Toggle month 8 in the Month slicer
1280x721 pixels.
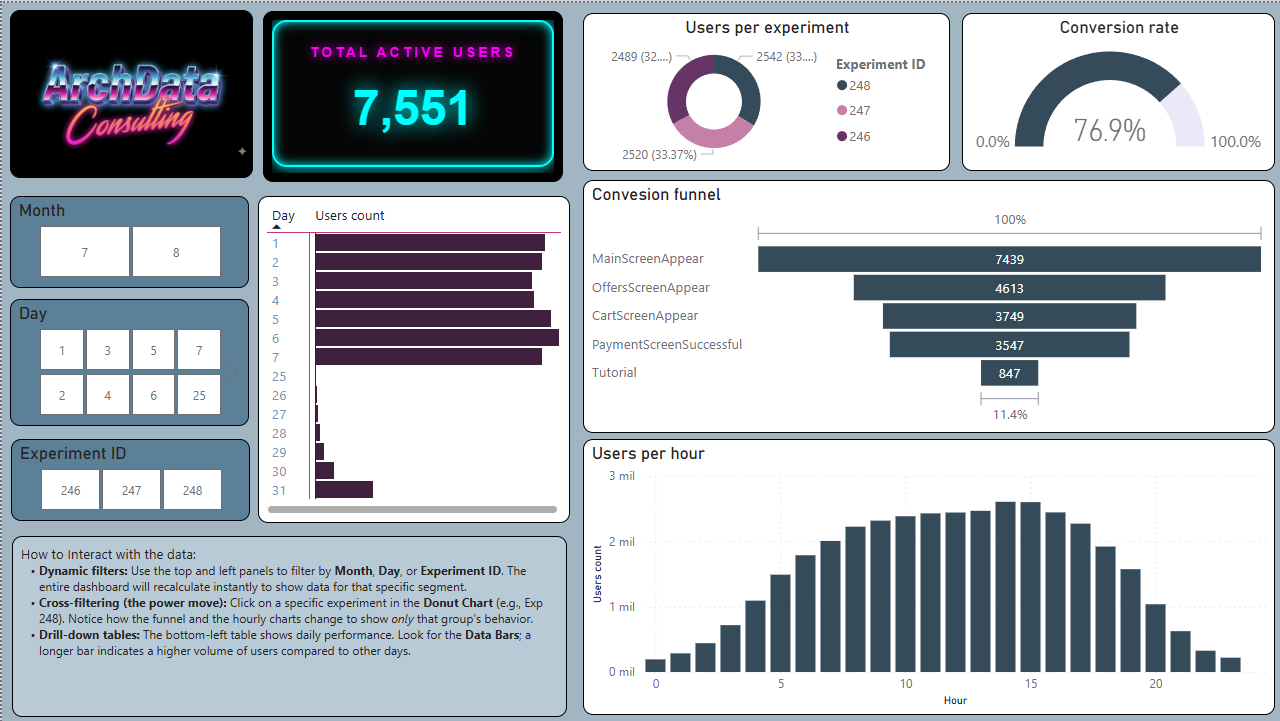point(176,251)
